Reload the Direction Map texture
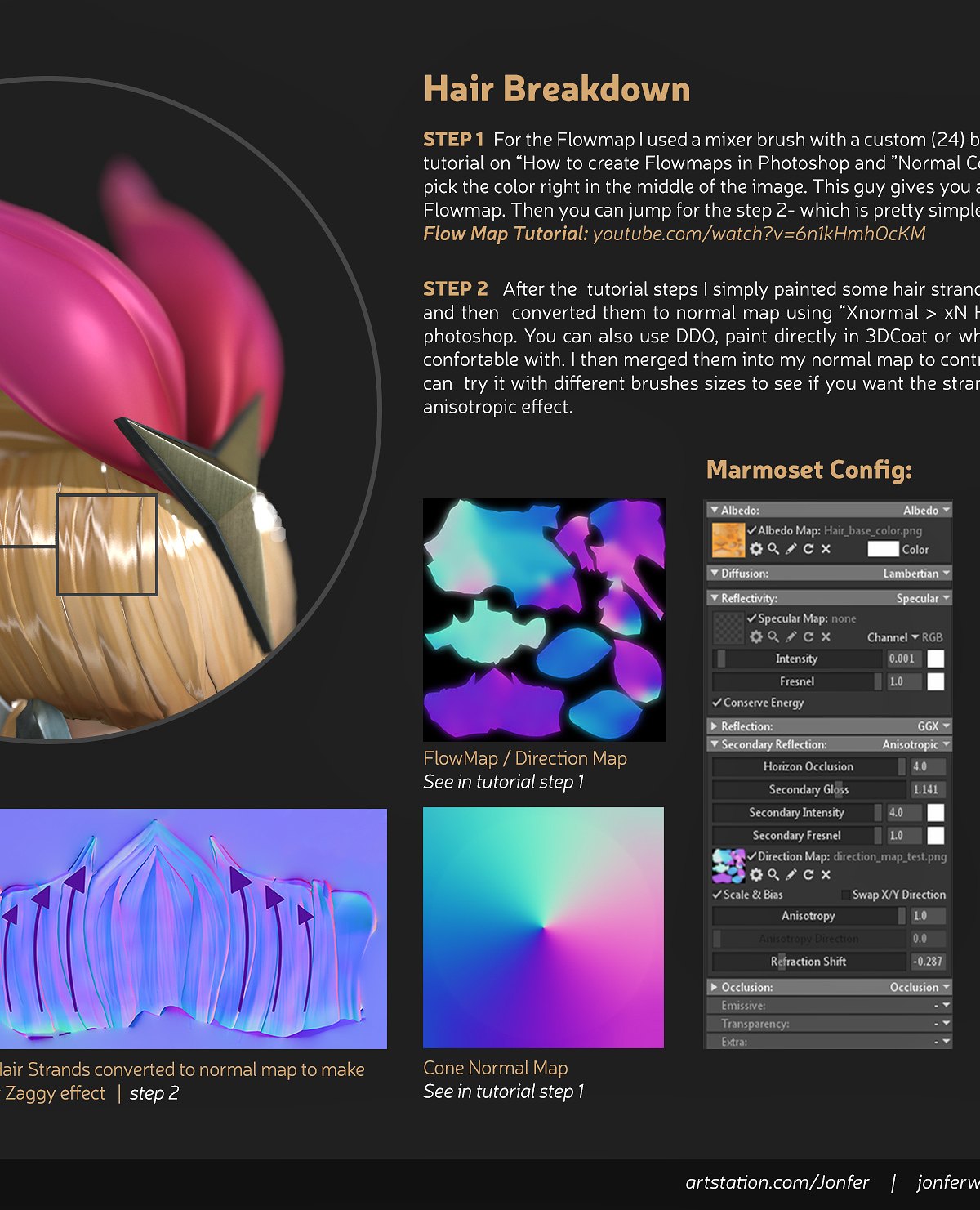 click(x=808, y=874)
